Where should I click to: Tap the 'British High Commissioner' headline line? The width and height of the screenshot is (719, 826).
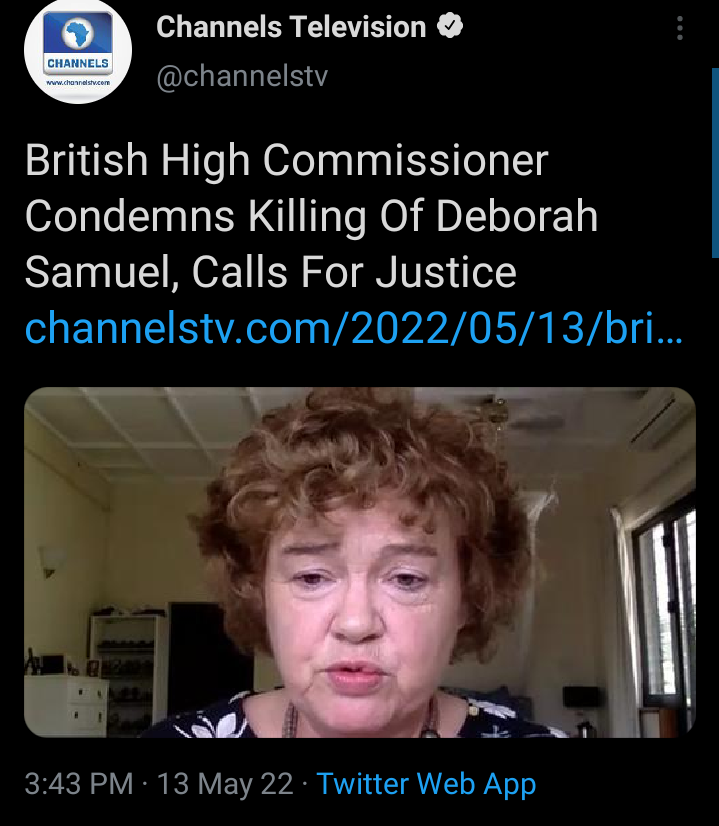287,160
